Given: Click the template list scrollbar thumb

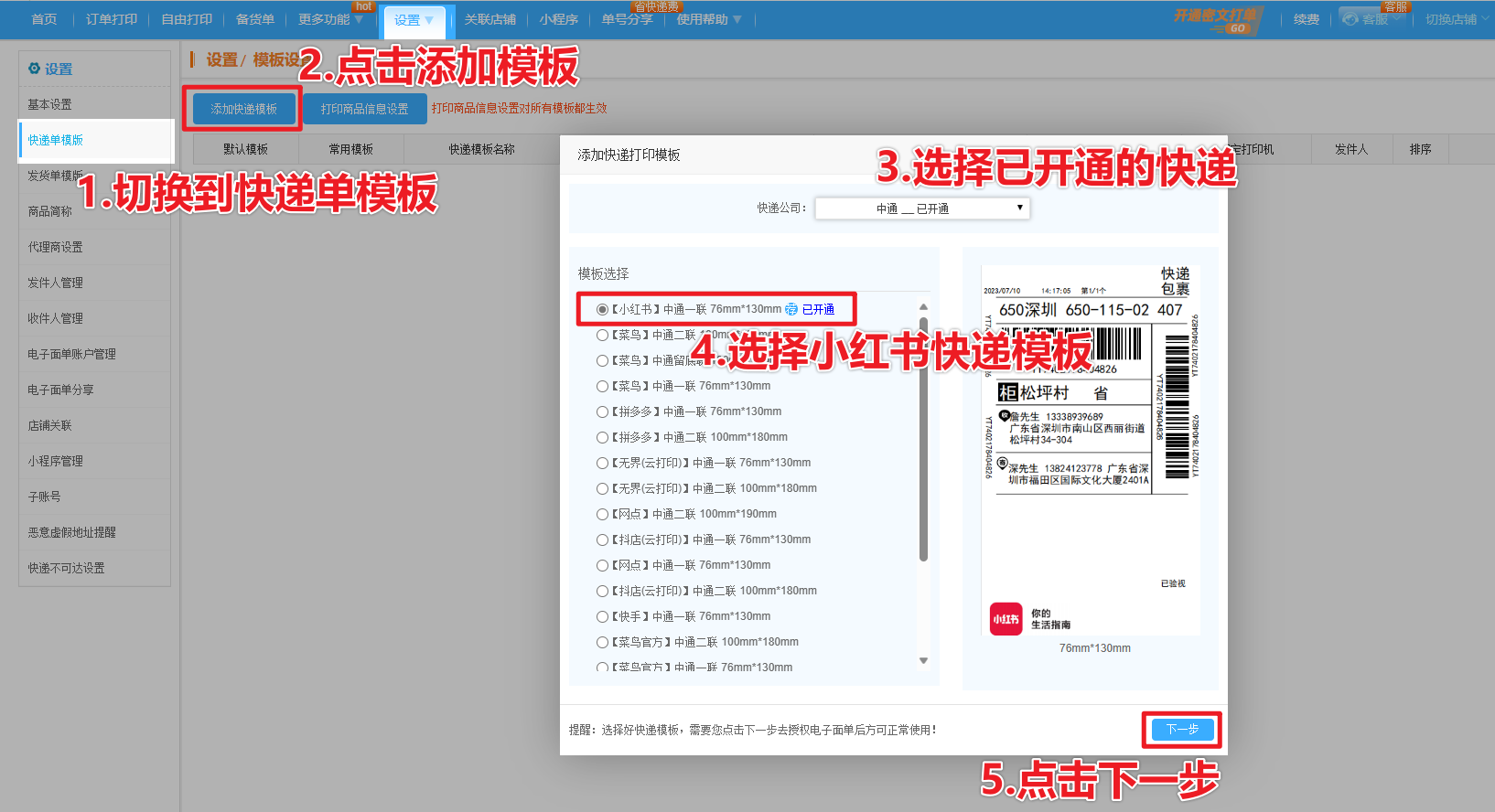Looking at the screenshot, I should 923,439.
